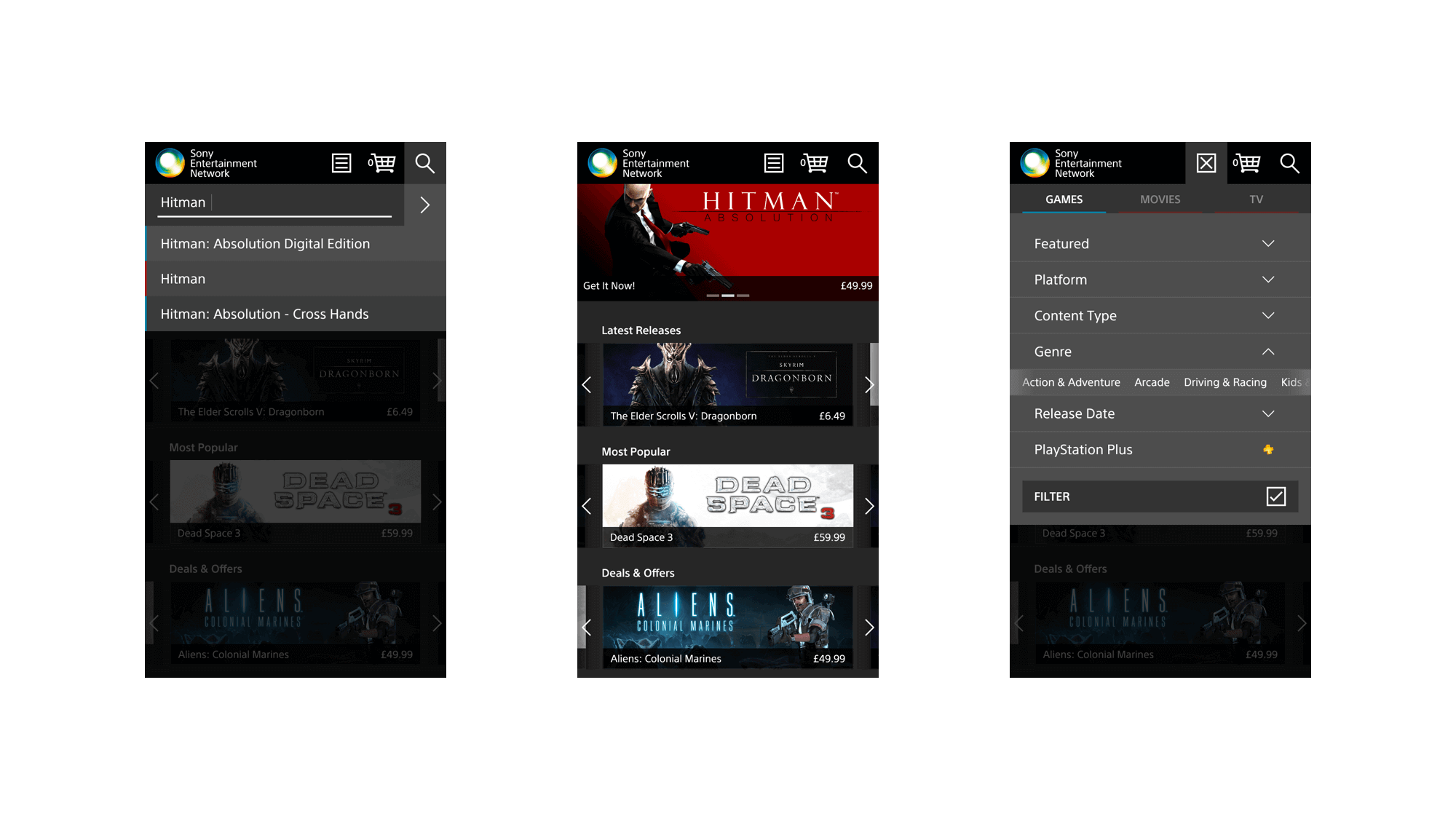The width and height of the screenshot is (1456, 819).
Task: Select Action & Adventure genre filter
Action: tap(1067, 382)
